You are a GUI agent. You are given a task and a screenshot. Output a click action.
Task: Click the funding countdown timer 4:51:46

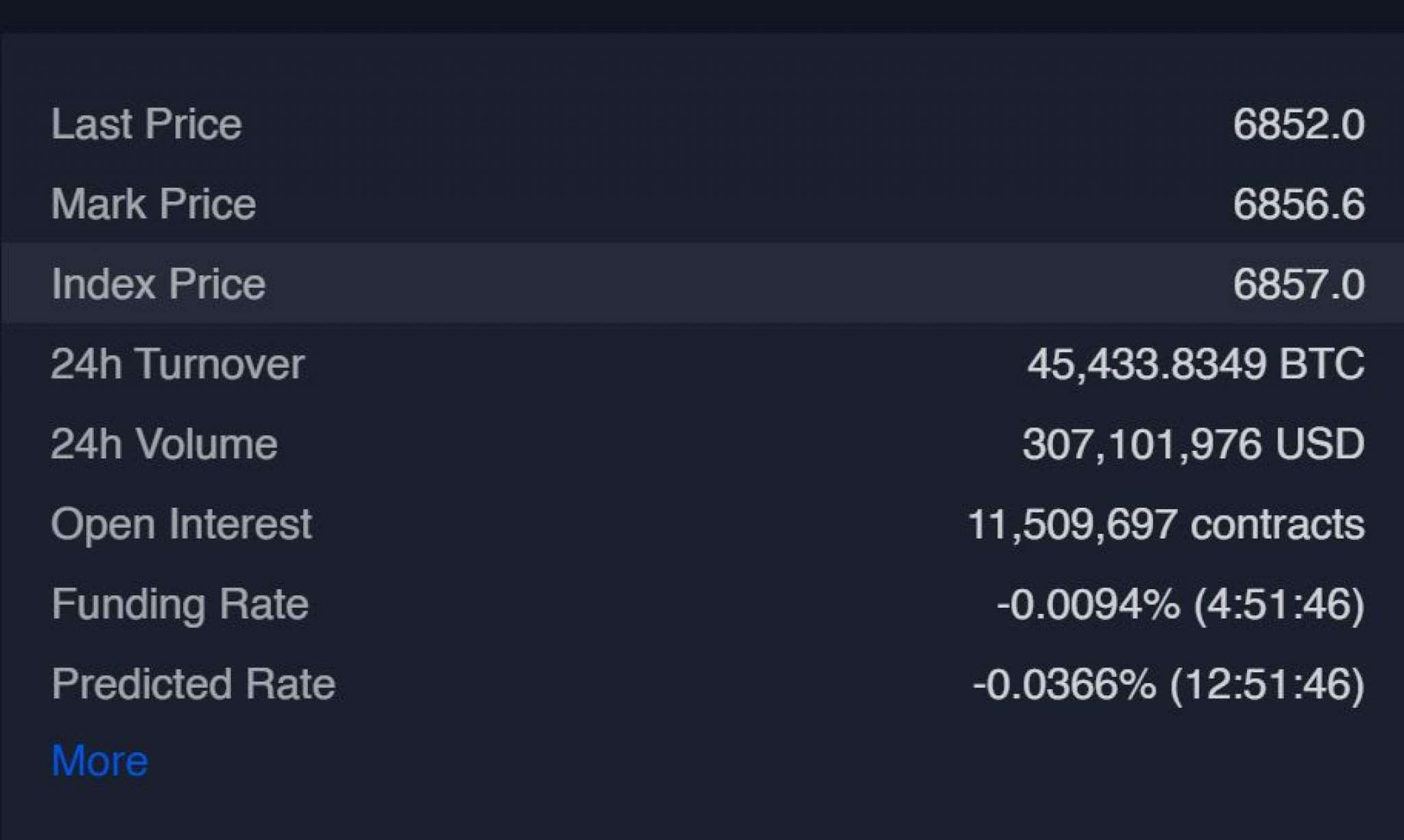click(x=1279, y=604)
